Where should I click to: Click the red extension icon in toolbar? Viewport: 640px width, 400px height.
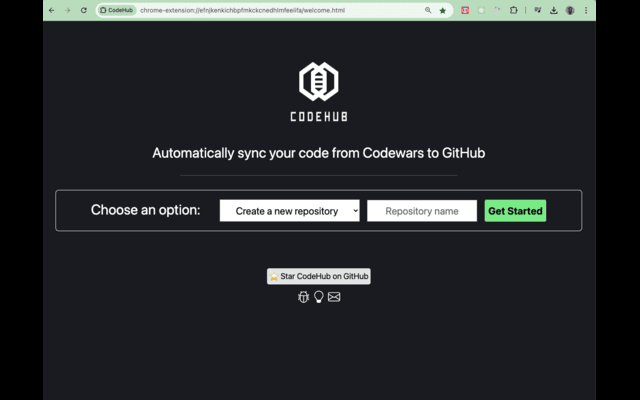pos(465,10)
